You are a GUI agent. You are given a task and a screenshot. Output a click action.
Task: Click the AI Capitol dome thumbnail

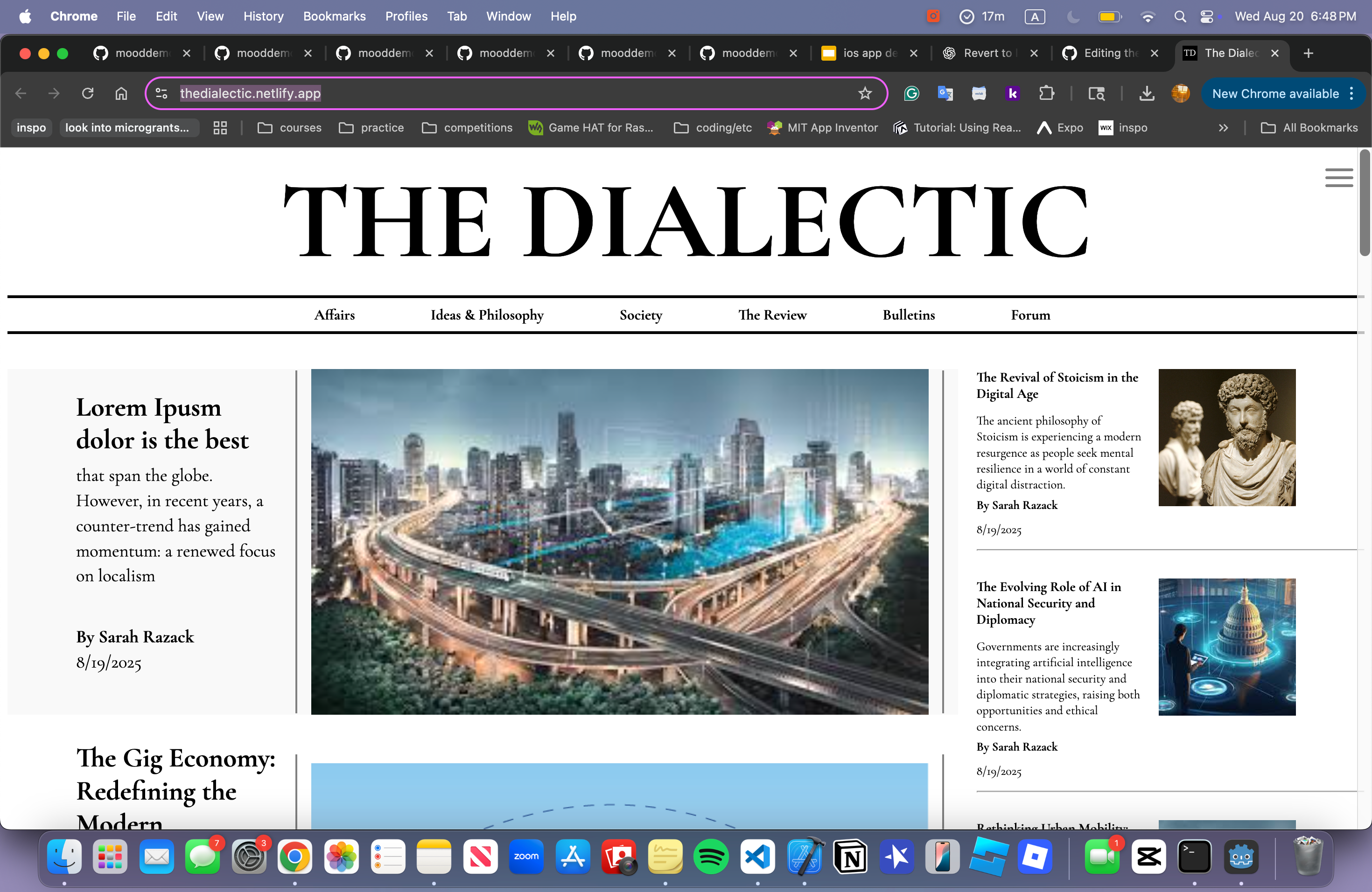pyautogui.click(x=1227, y=647)
